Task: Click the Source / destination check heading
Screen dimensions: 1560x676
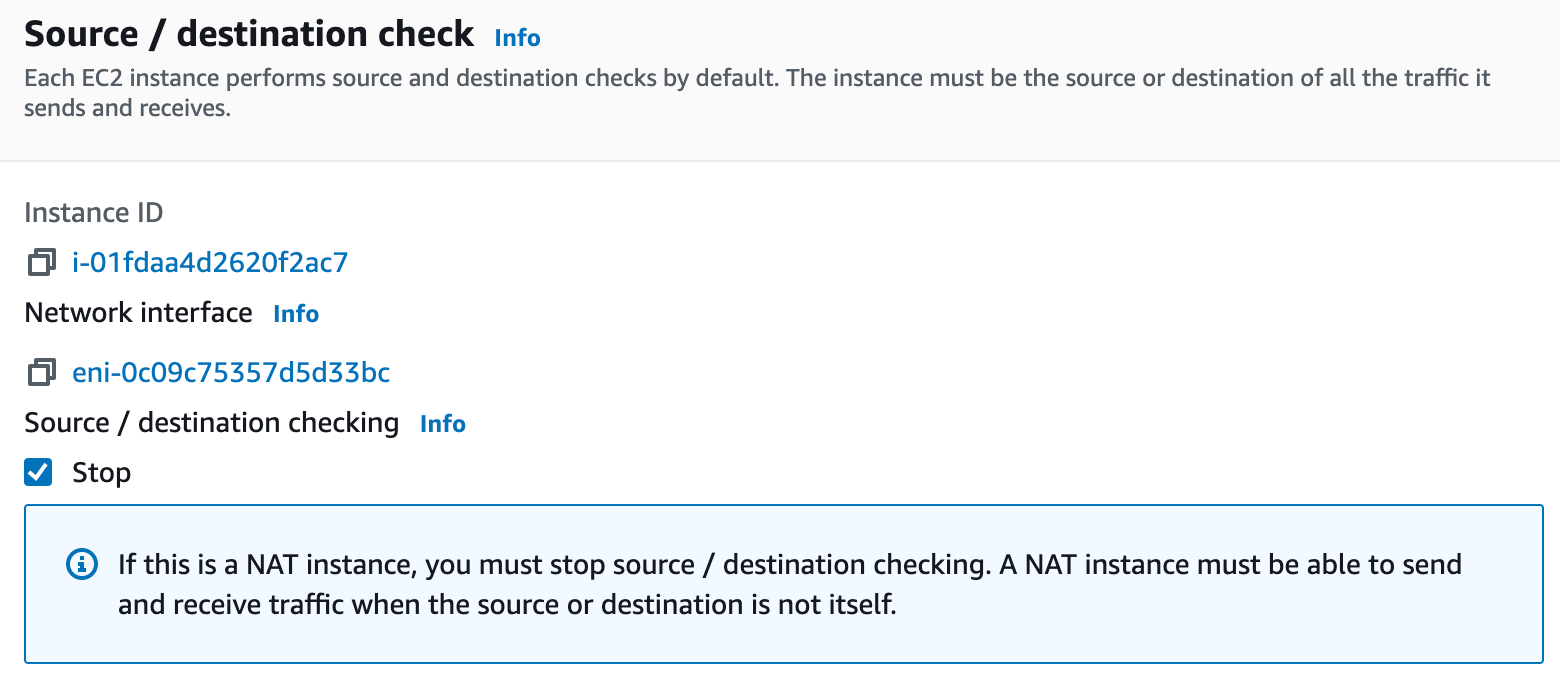Action: coord(249,33)
